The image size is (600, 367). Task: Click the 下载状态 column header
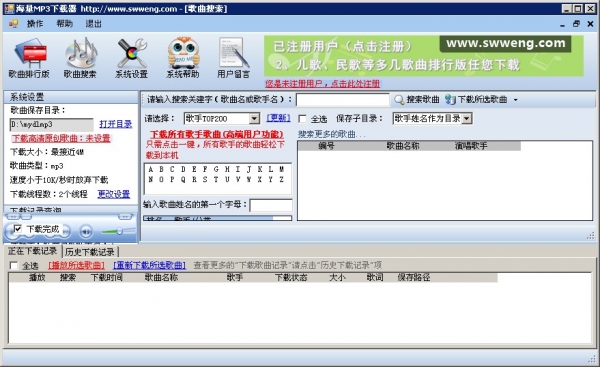(291, 277)
